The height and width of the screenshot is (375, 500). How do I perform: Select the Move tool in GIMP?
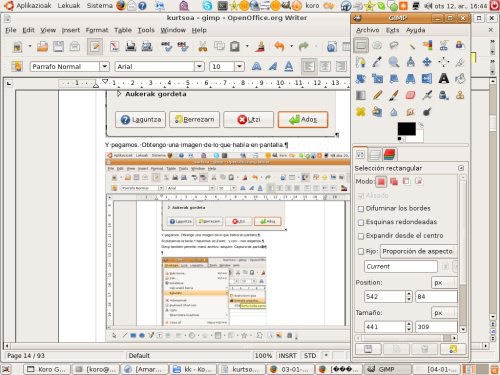click(427, 62)
